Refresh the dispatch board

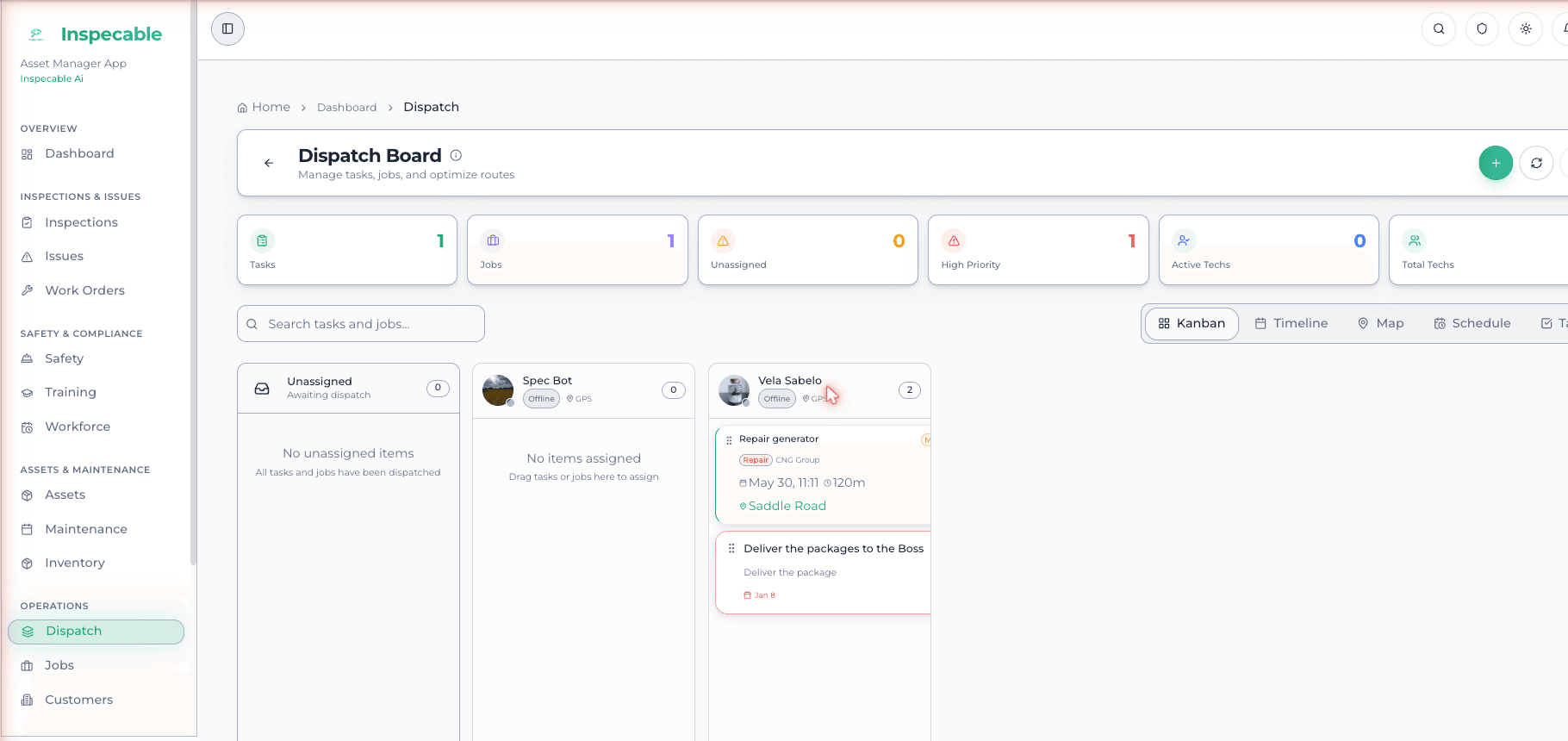pos(1536,163)
